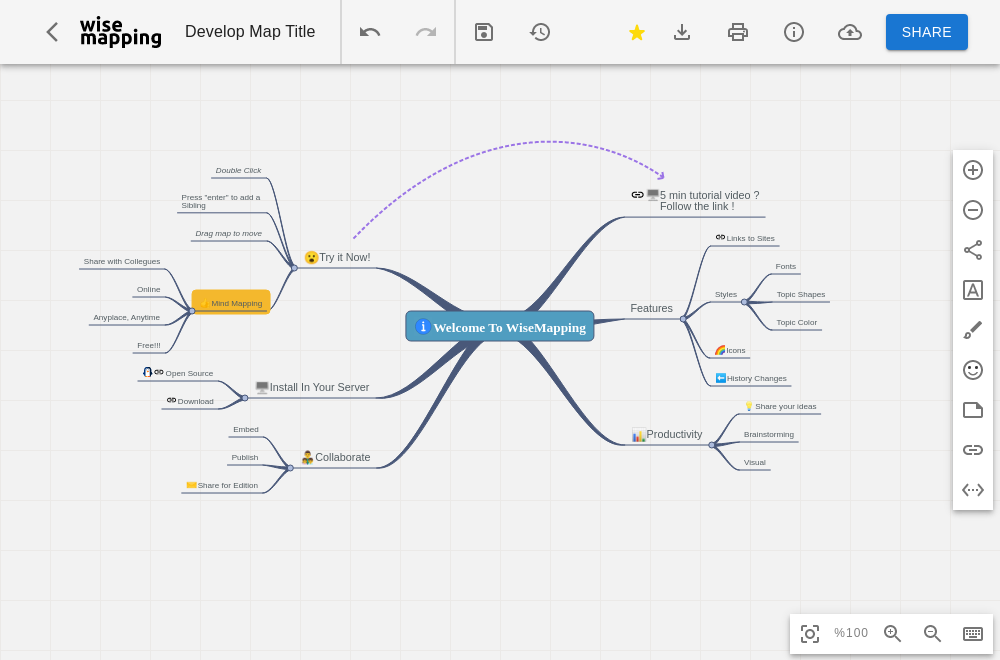Screen dimensions: 1000x660
Task: Collapse the 'Mind Mapping' branch connector
Action: pyautogui.click(x=191, y=311)
